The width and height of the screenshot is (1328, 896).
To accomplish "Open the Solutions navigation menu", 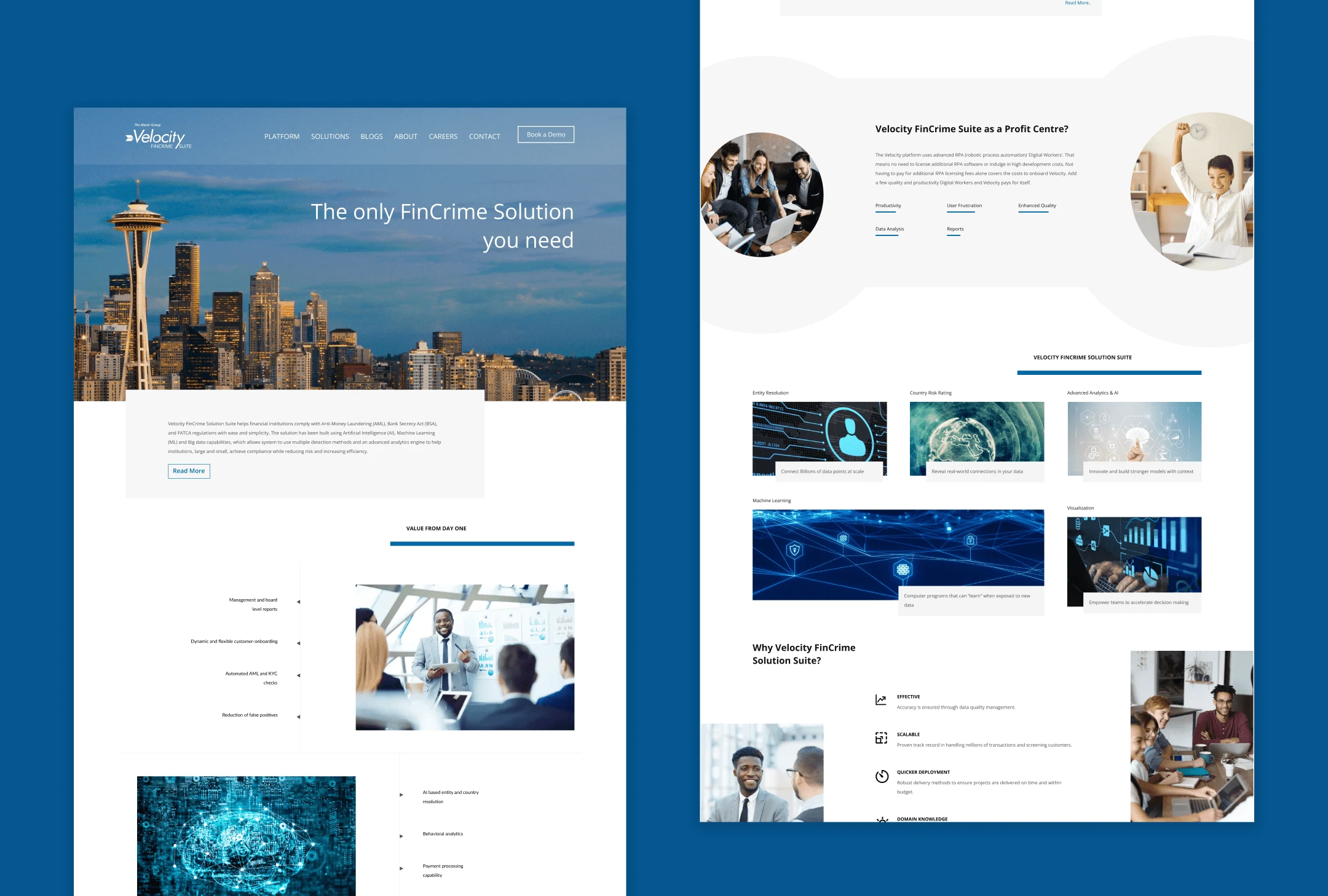I will click(330, 136).
